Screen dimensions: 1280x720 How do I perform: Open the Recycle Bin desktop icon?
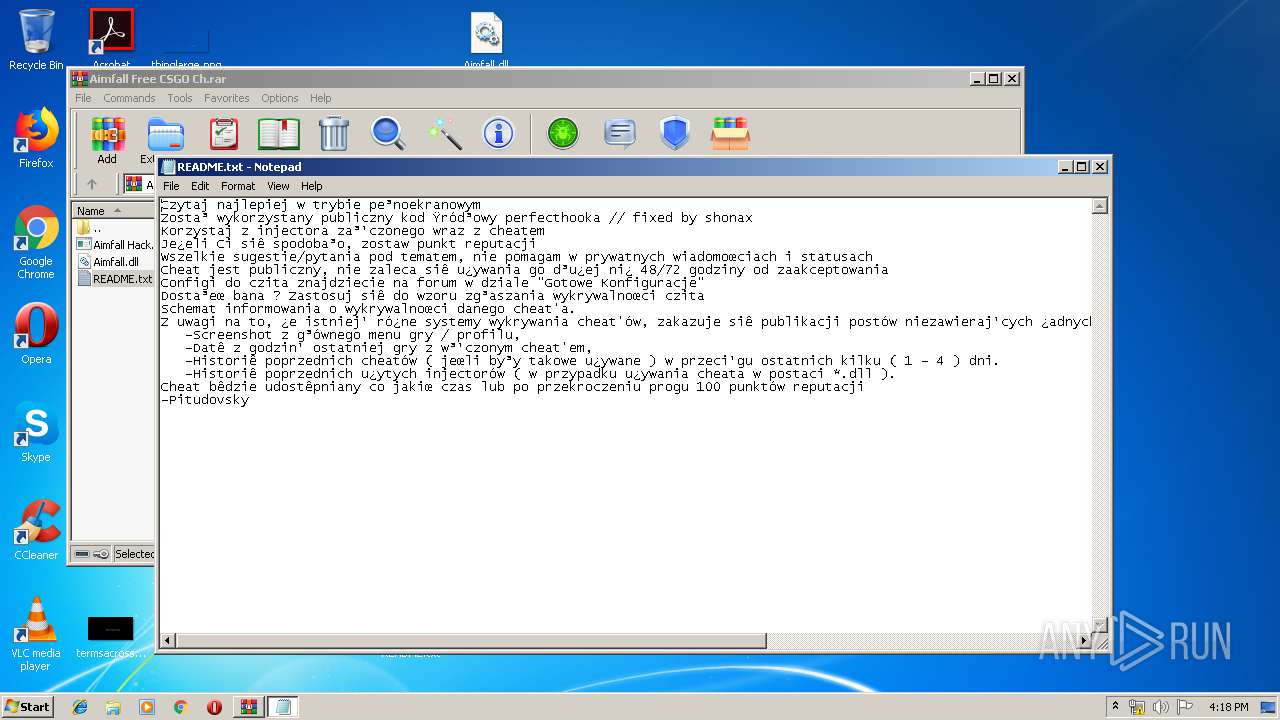(36, 40)
